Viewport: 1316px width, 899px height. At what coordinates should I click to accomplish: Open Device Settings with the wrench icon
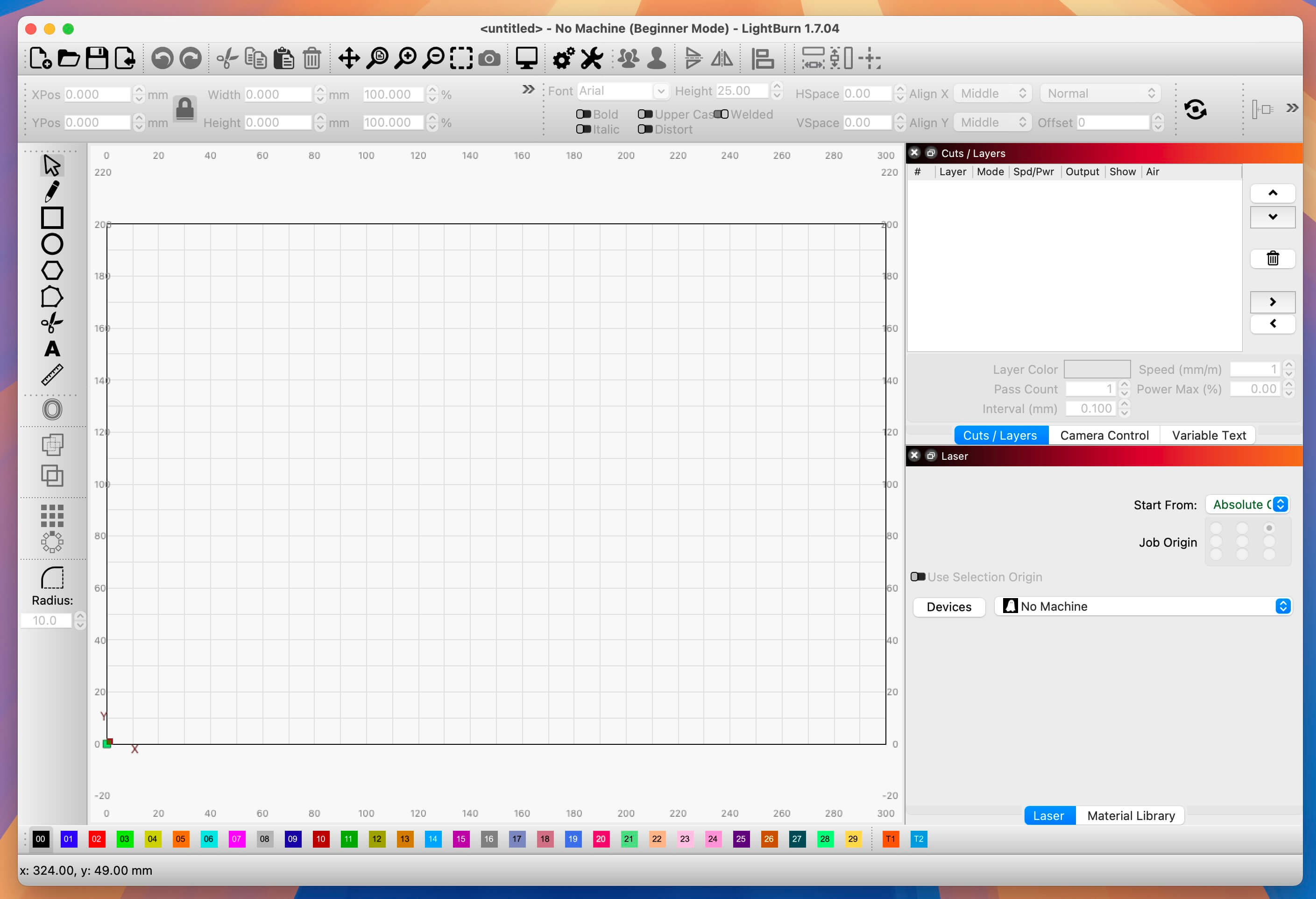(591, 58)
